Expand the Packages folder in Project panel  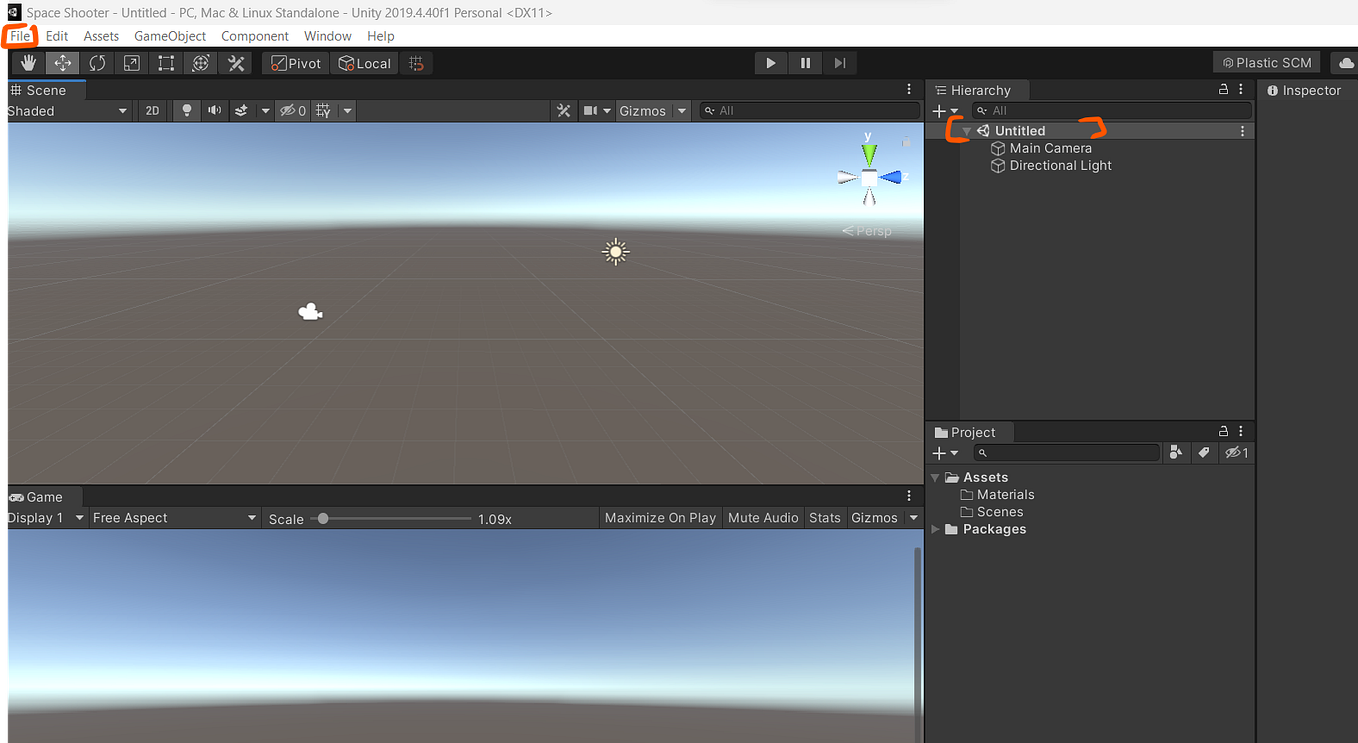coord(936,529)
